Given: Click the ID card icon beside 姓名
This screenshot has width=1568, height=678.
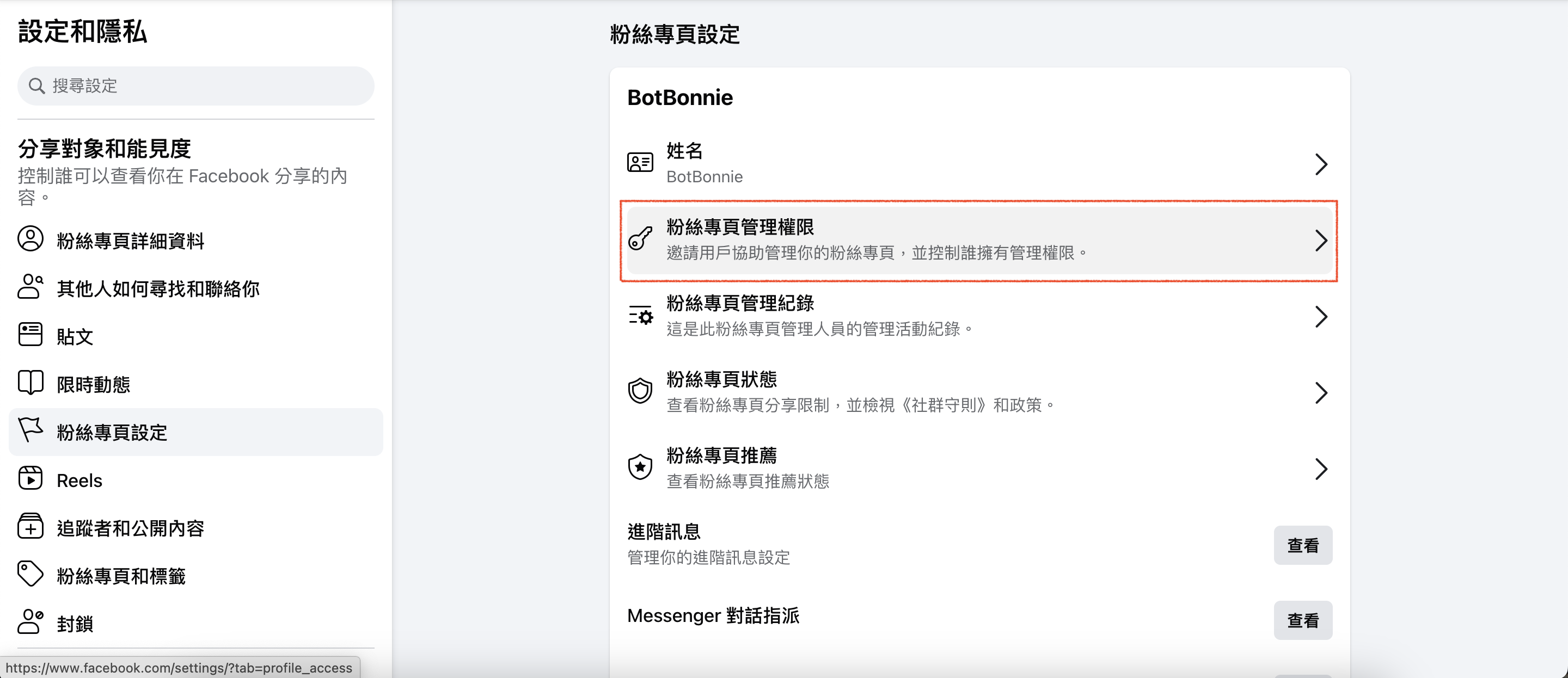Looking at the screenshot, I should pyautogui.click(x=640, y=163).
